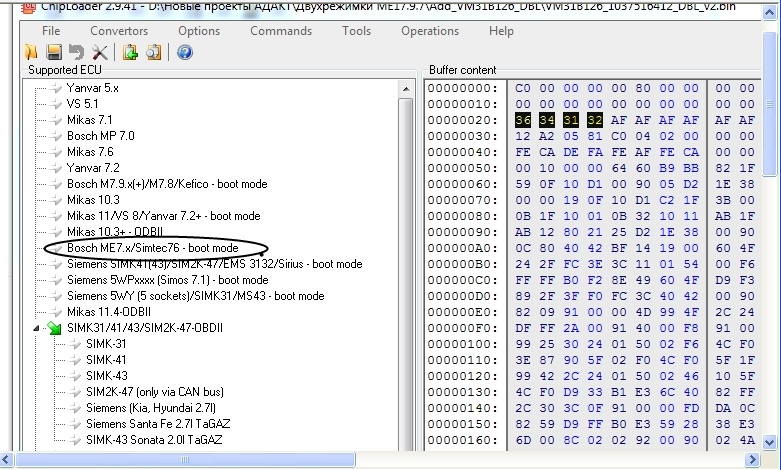Viewport: 781px width, 470px height.
Task: Click the arrow icon beside Mikas 10.3
Action: [x=55, y=200]
